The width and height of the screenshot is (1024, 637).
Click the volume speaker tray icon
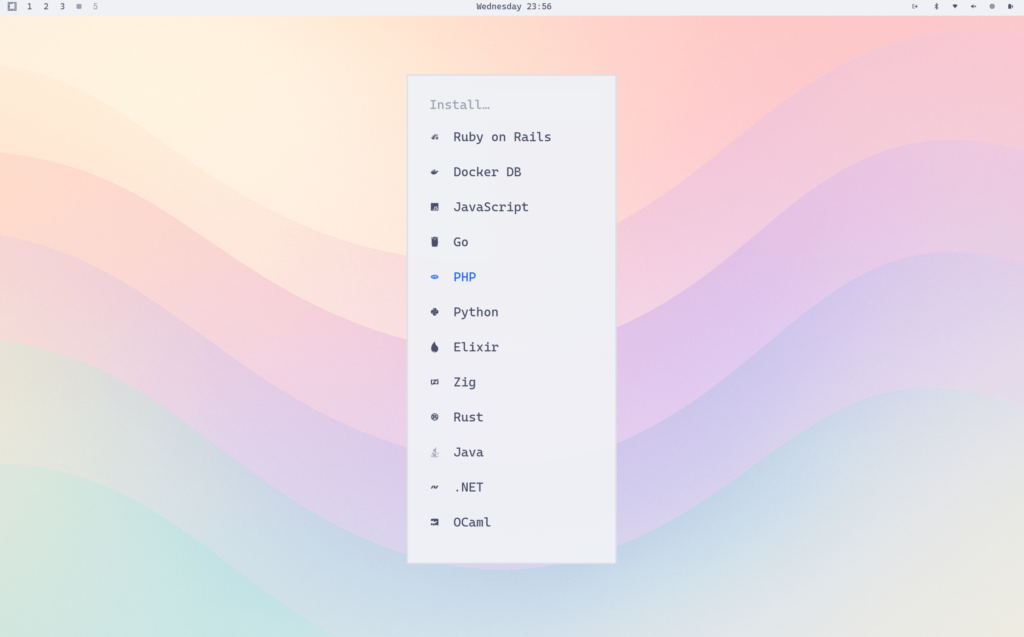974,7
